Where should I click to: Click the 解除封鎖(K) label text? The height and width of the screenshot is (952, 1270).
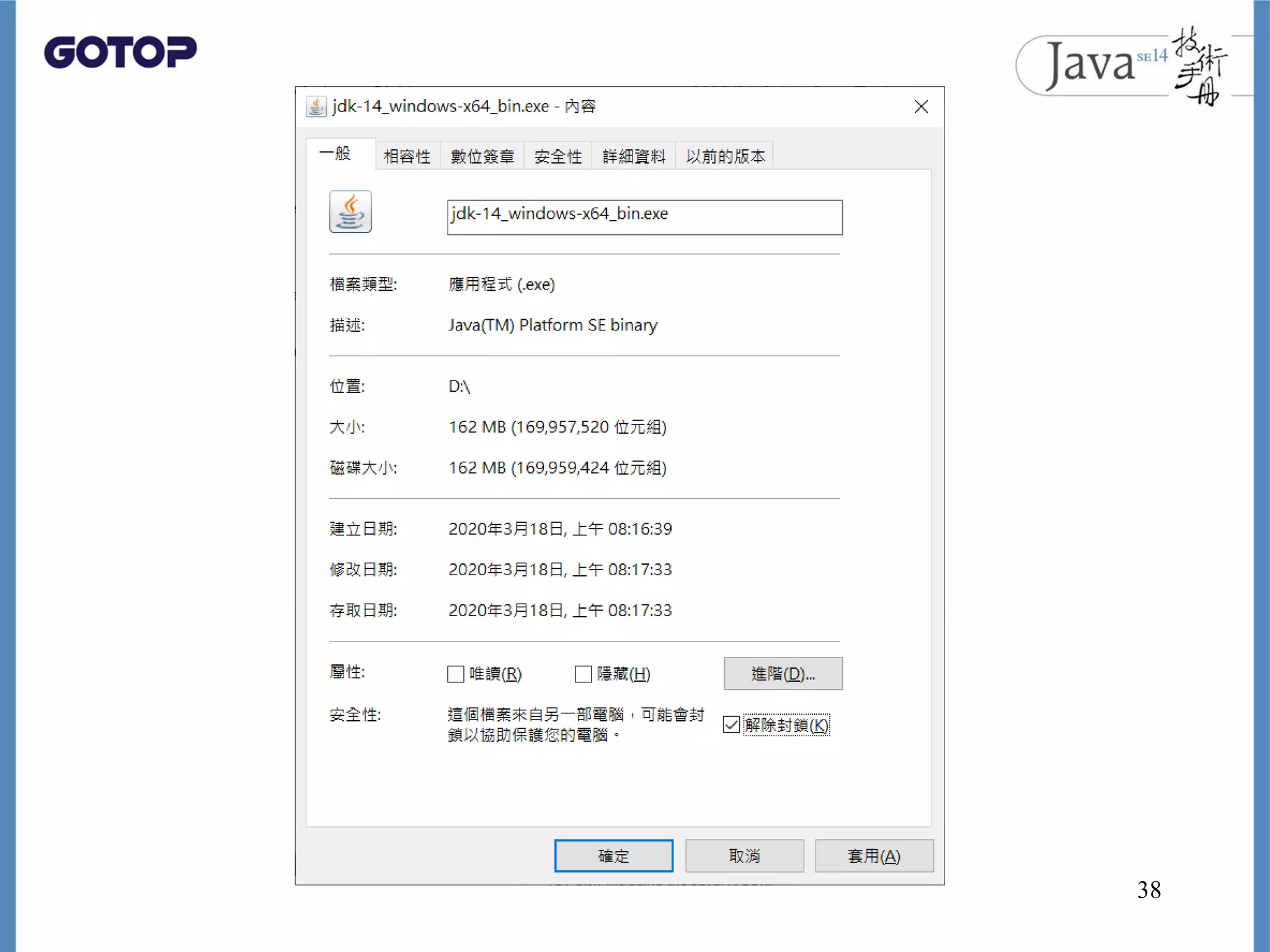pyautogui.click(x=786, y=725)
